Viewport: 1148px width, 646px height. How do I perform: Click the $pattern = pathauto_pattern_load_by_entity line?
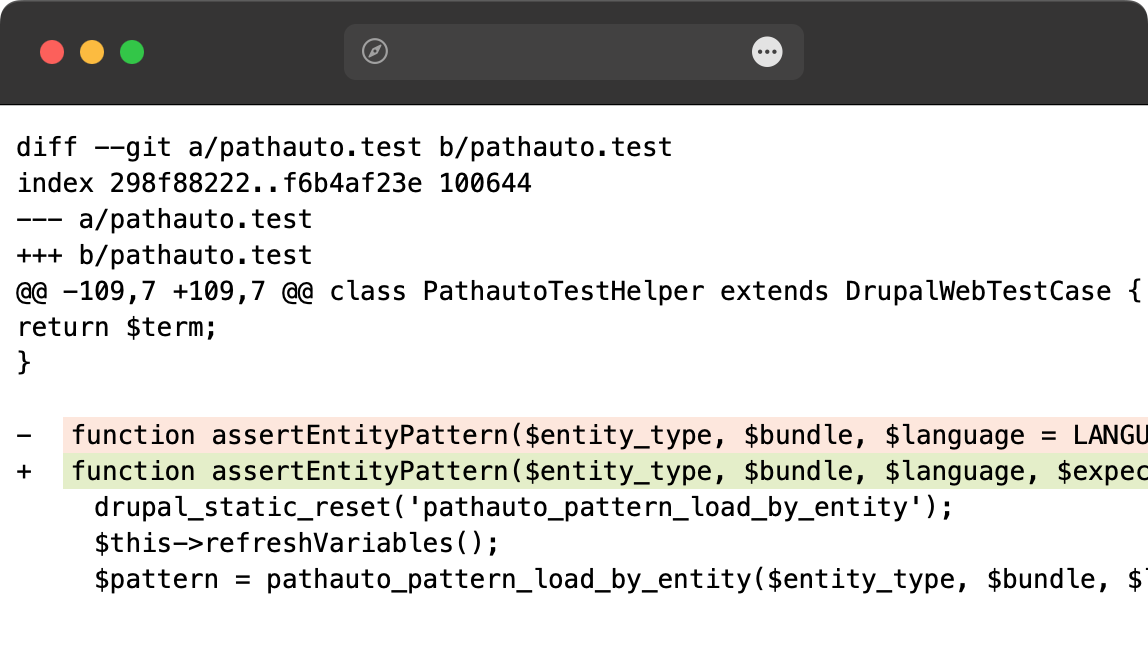(x=621, y=579)
